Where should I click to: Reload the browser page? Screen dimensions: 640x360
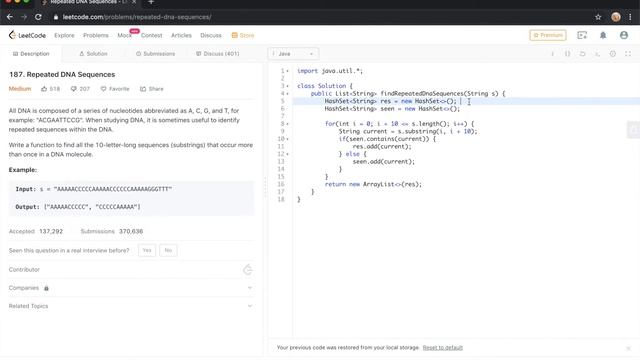[38, 17]
